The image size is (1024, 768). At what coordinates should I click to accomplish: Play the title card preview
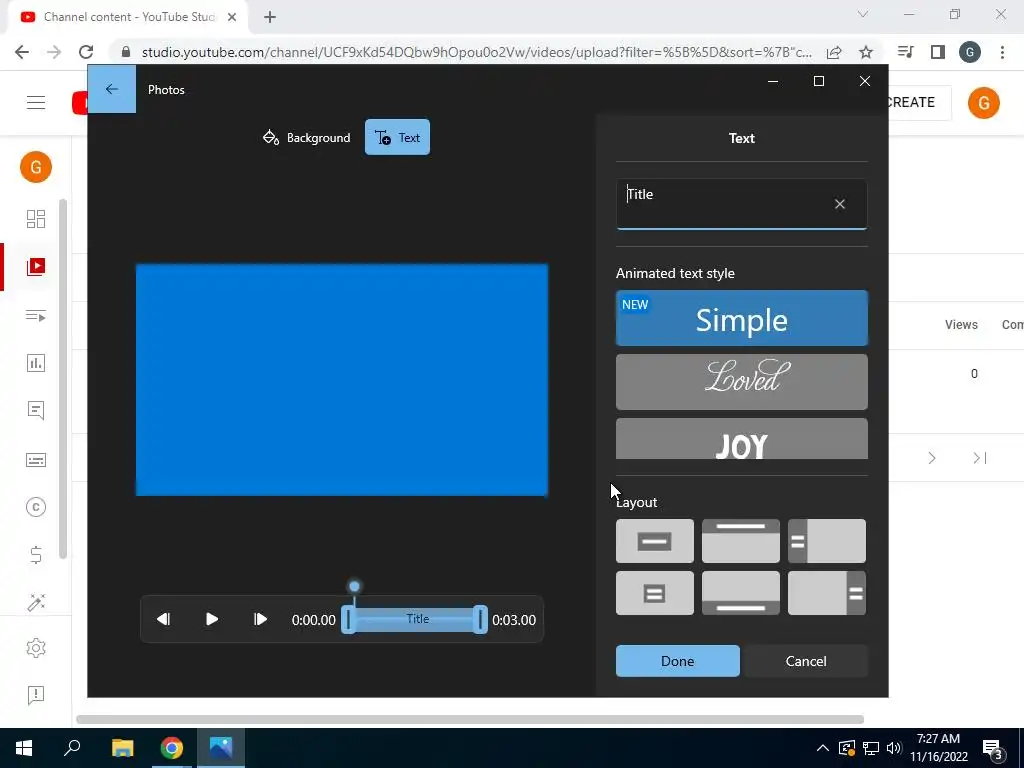coord(212,619)
